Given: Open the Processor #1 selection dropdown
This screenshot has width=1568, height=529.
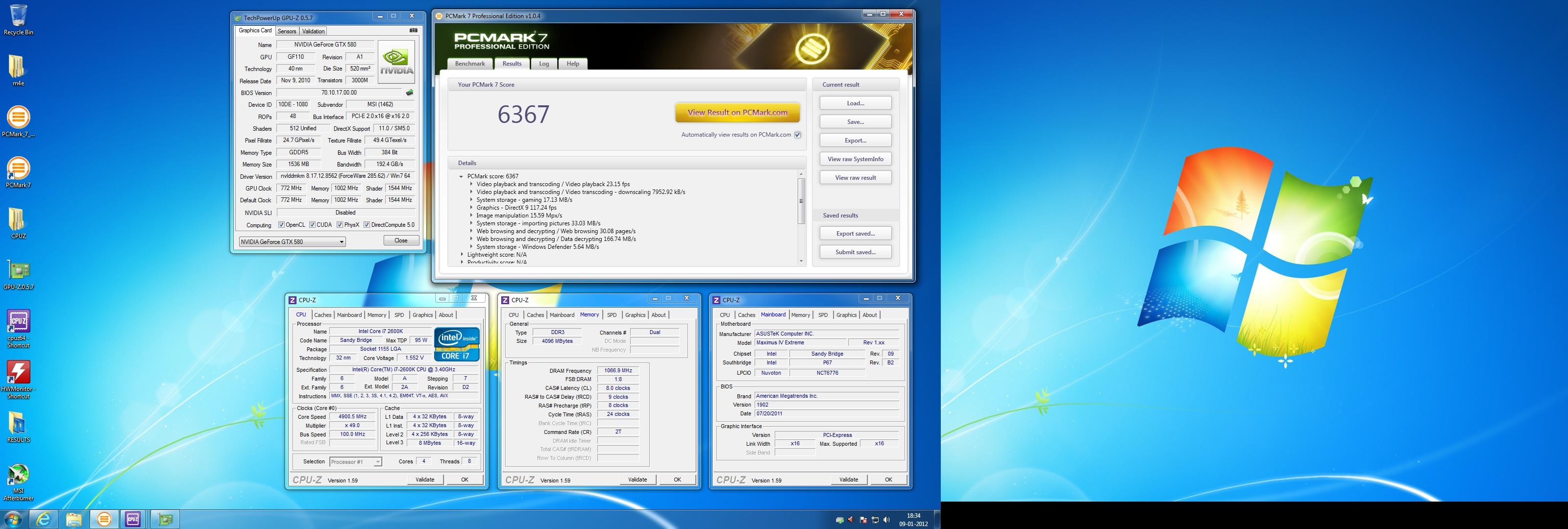Looking at the screenshot, I should click(x=355, y=462).
